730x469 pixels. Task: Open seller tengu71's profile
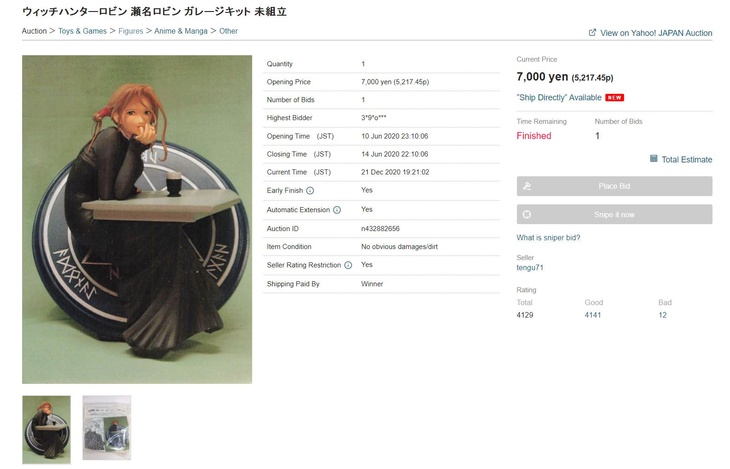coord(530,268)
